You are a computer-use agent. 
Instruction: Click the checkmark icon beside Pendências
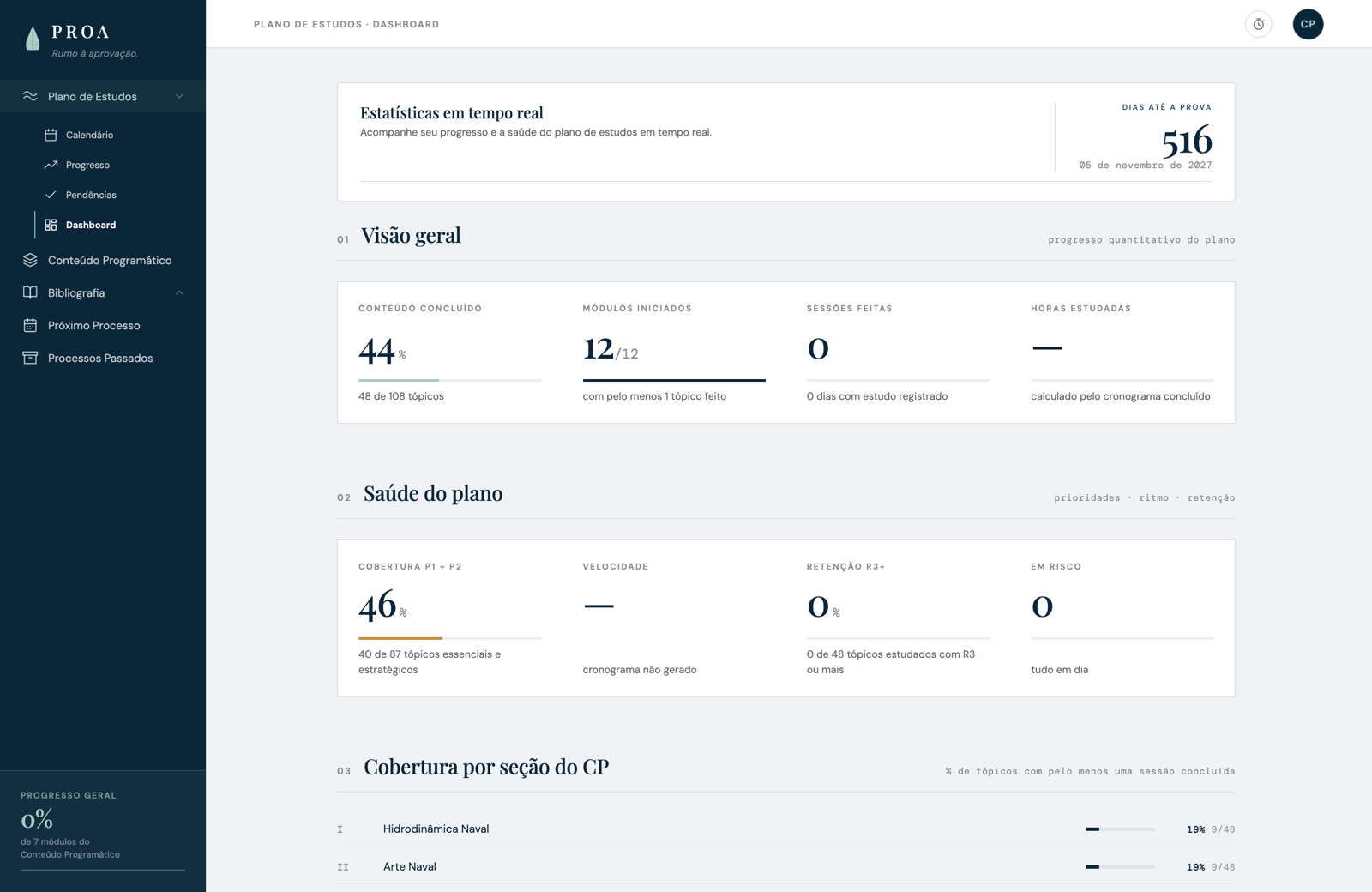[51, 195]
